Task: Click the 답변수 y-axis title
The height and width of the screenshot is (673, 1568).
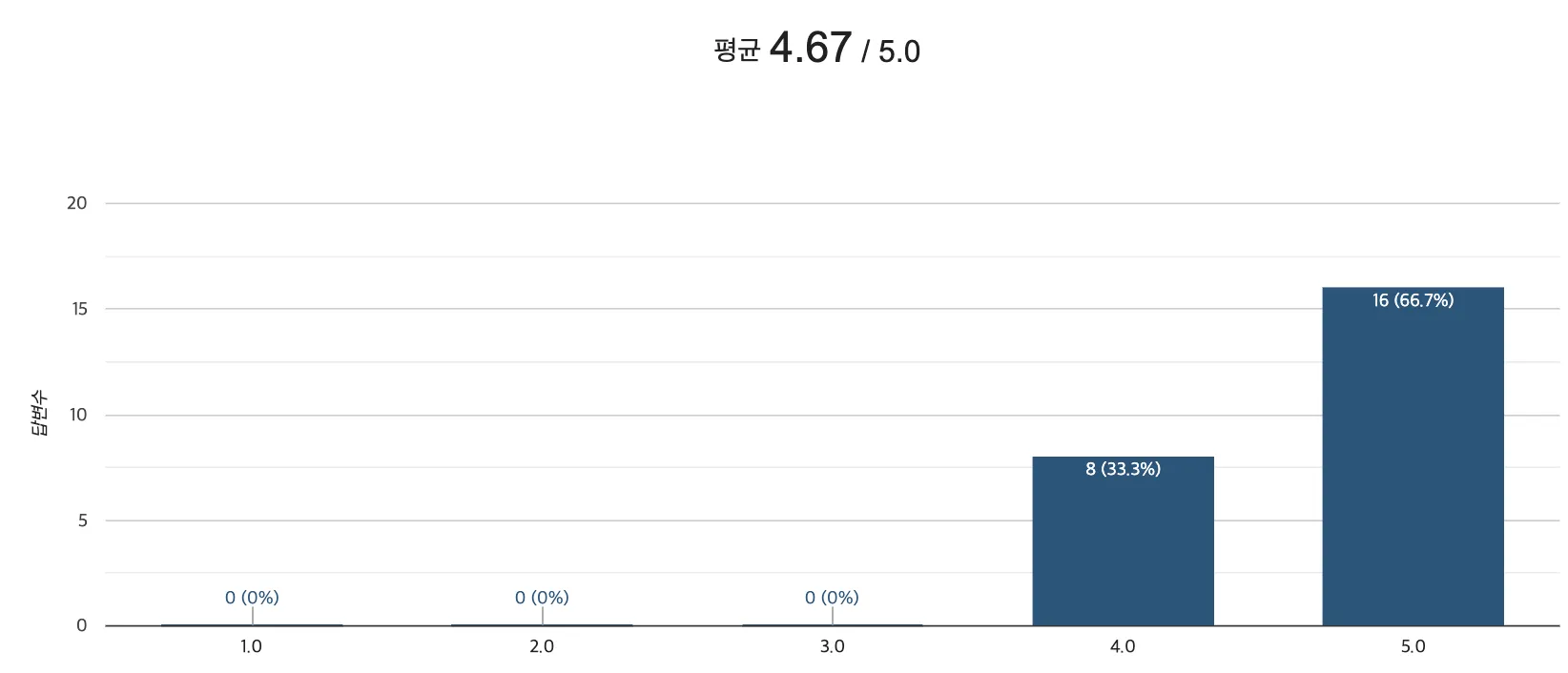Action: pyautogui.click(x=38, y=413)
